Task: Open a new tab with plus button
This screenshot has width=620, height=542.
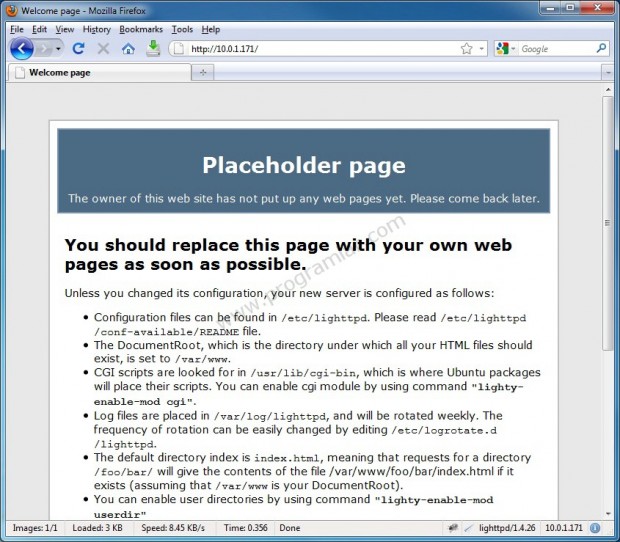Action: pyautogui.click(x=203, y=73)
